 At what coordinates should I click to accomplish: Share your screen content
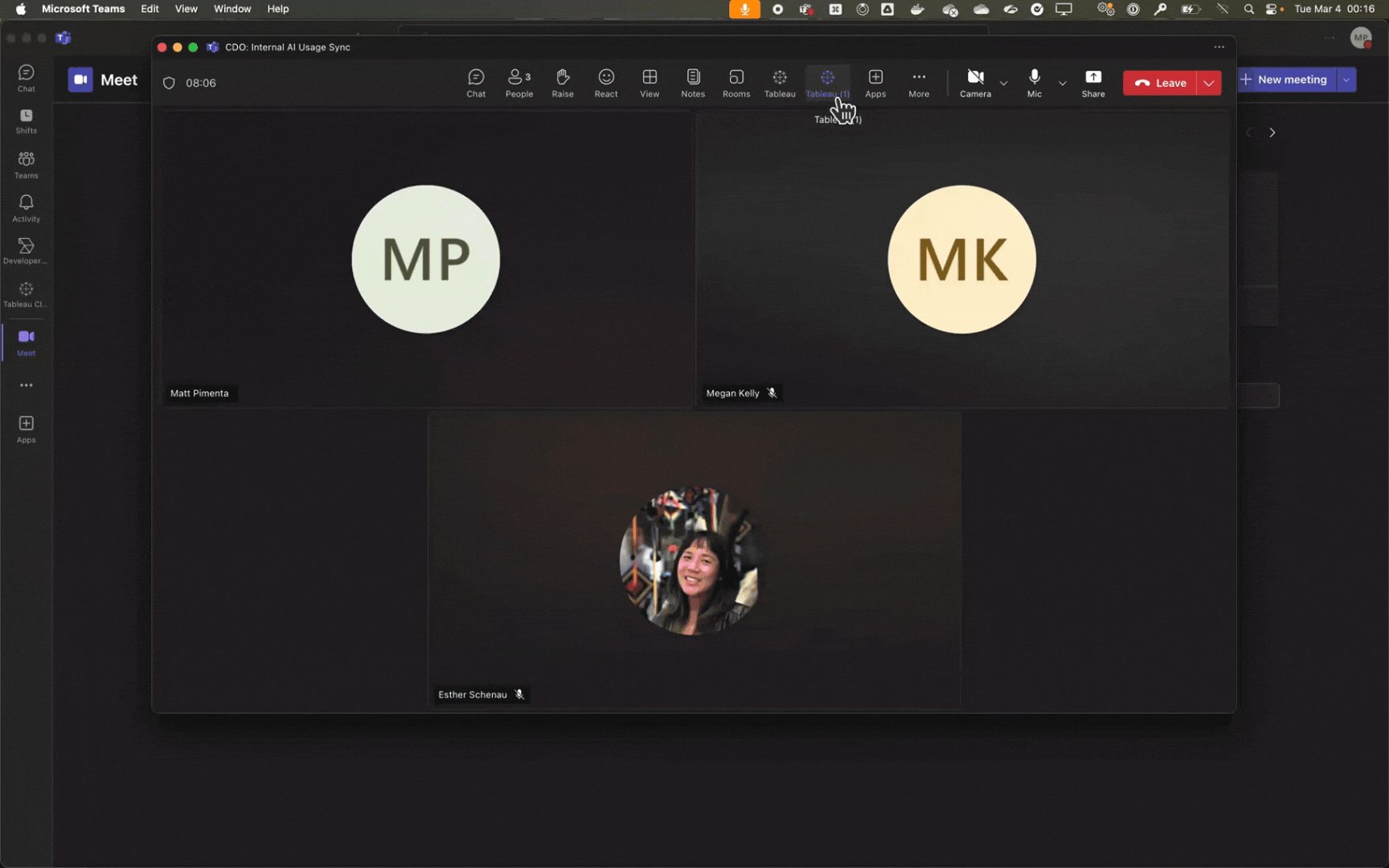point(1093,83)
